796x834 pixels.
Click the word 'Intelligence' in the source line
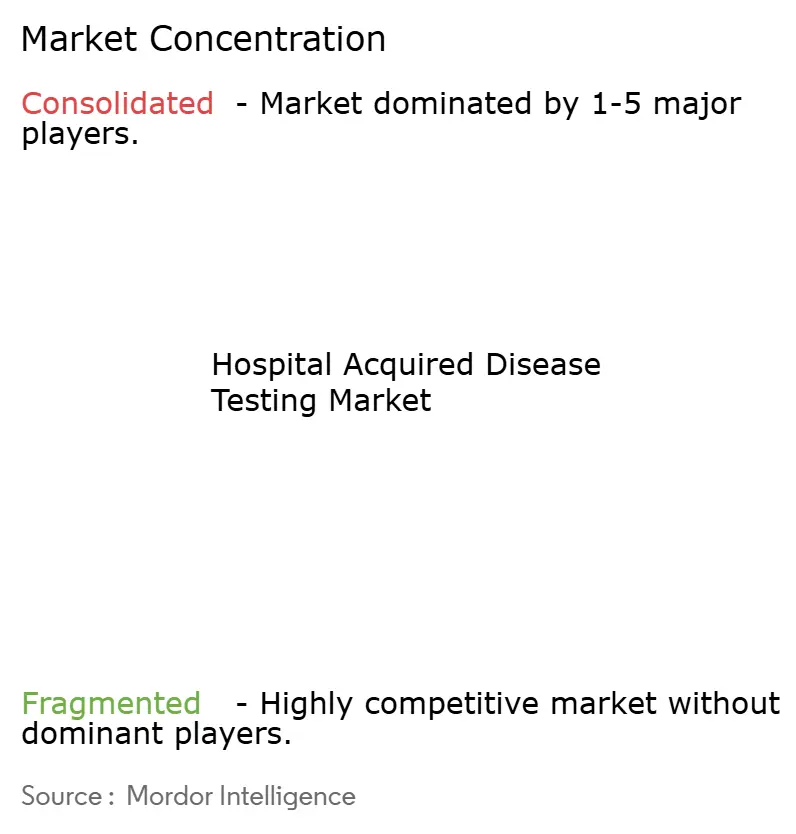[x=288, y=797]
